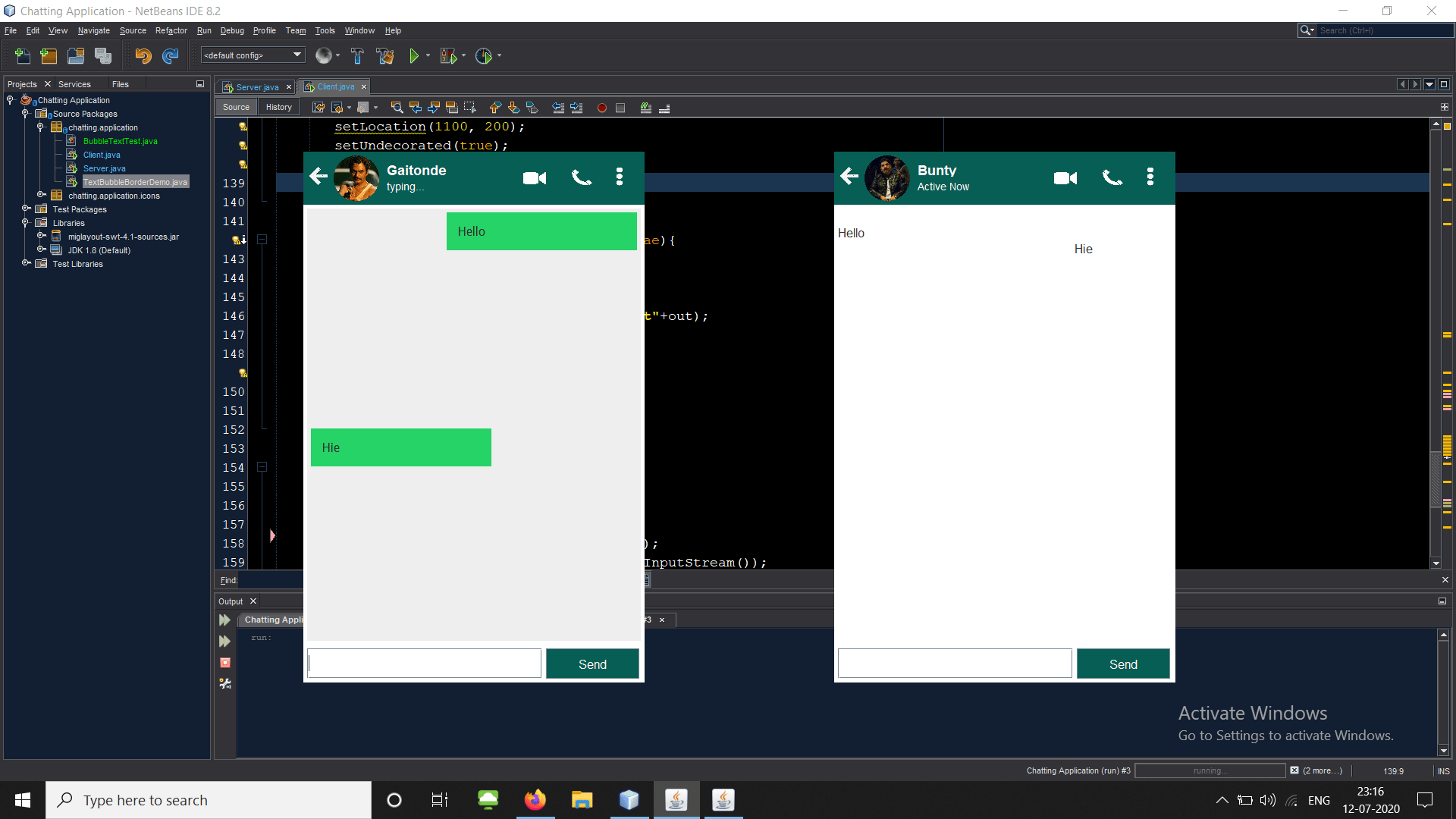Open the Refactor menu
This screenshot has height=819, width=1456.
click(171, 30)
